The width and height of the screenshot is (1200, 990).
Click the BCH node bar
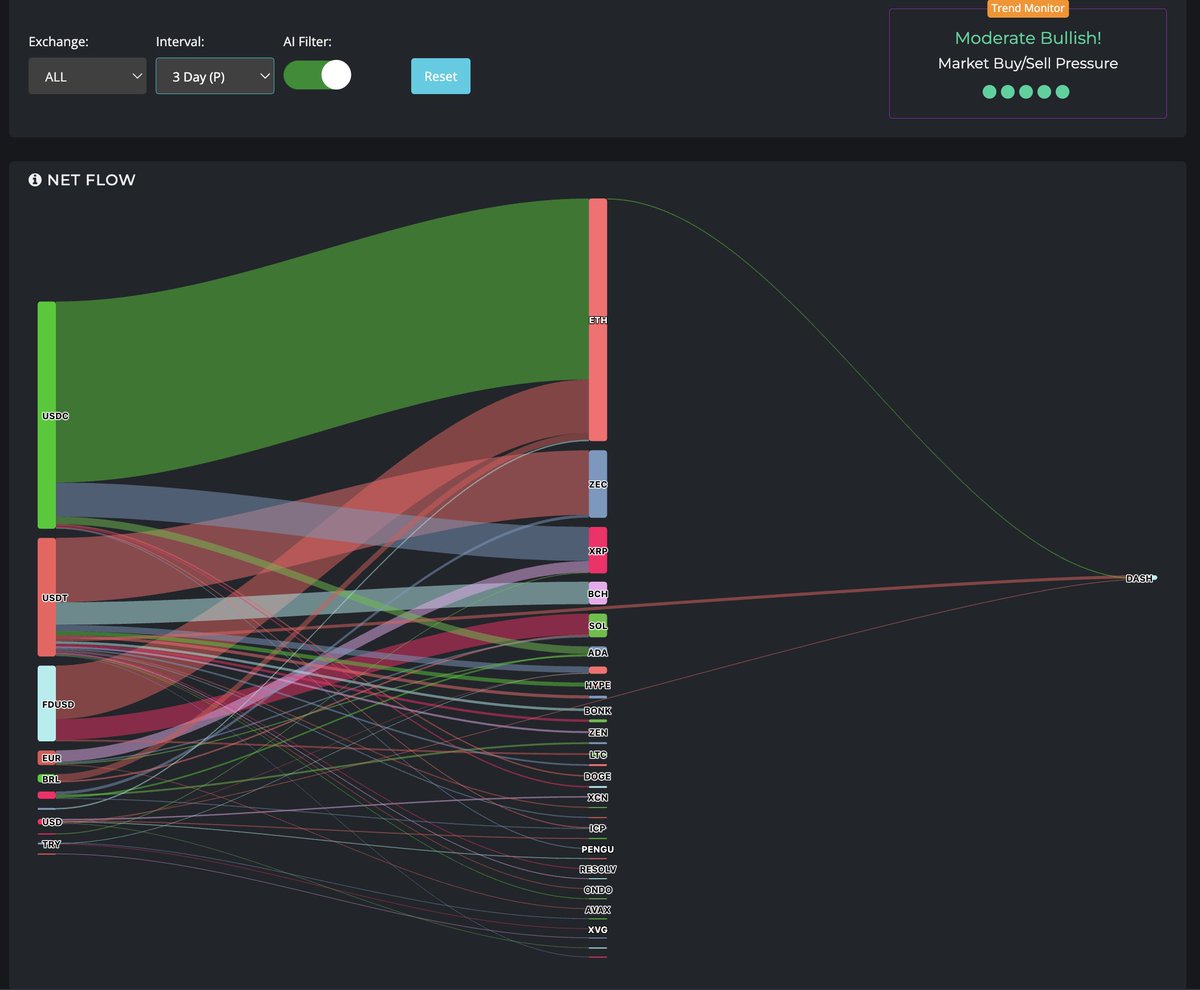coord(598,593)
